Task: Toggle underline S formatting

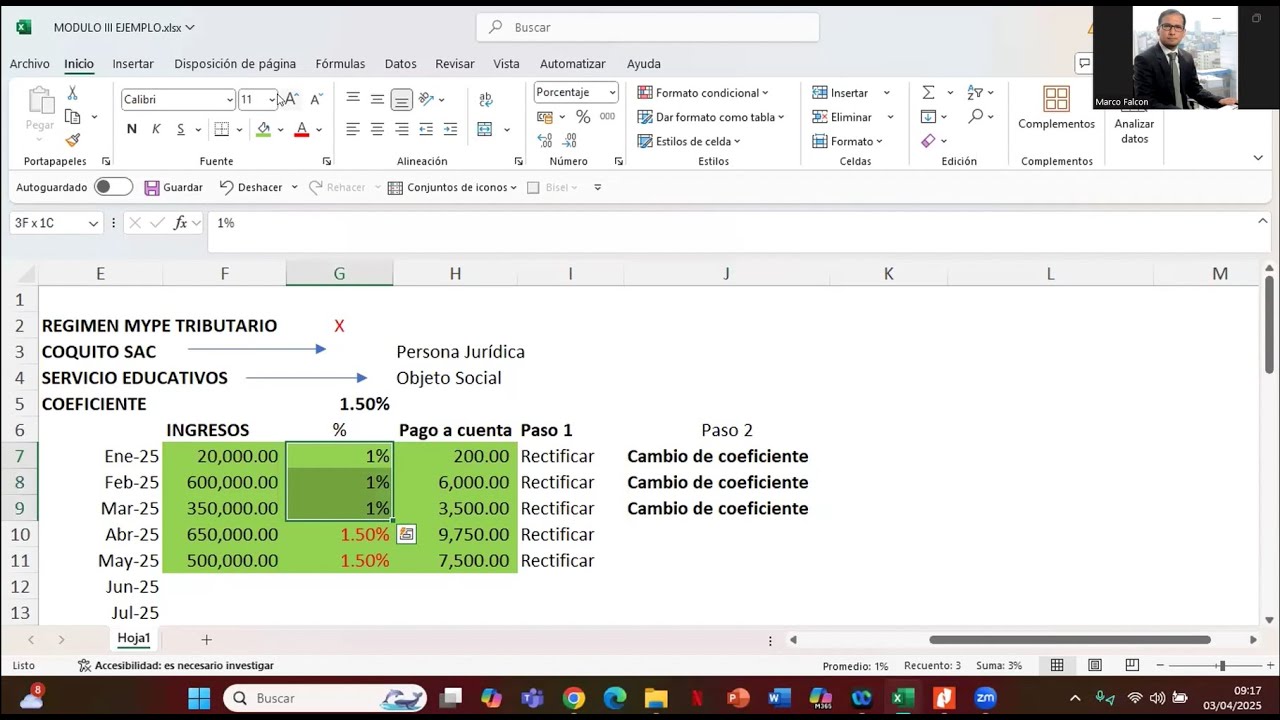Action: [180, 129]
